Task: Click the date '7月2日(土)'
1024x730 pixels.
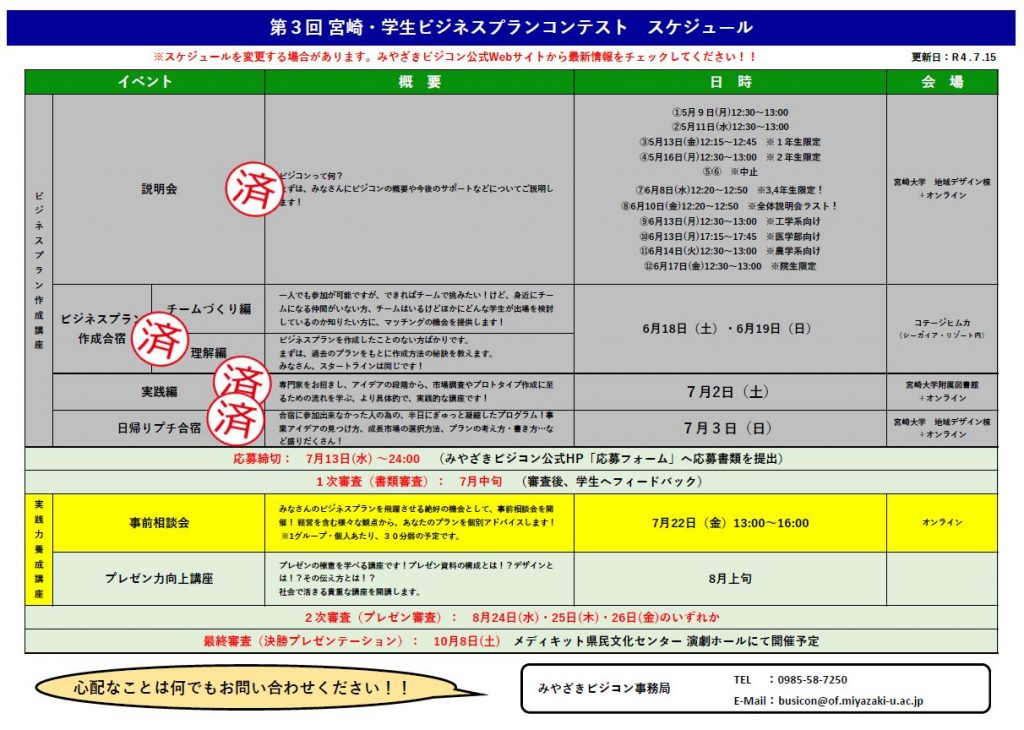Action: click(x=727, y=392)
